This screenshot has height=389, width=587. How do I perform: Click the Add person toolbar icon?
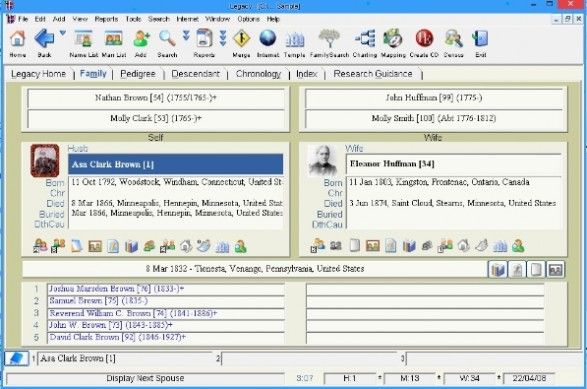click(141, 39)
